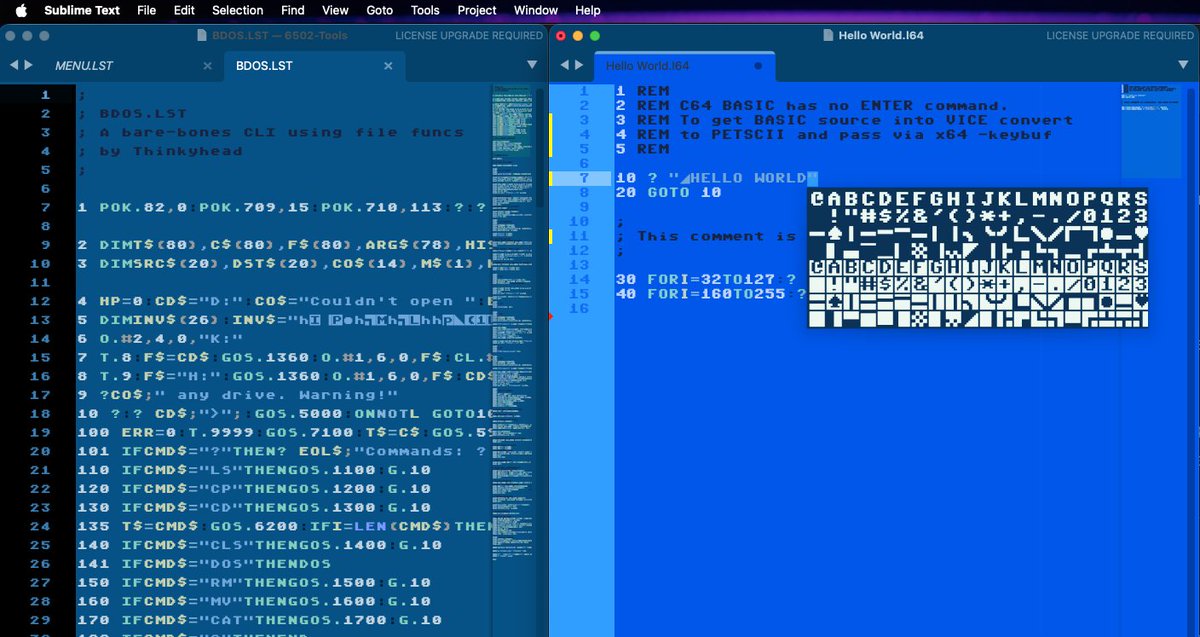Click line number 7 in BDOS.LST gutter
Viewport: 1200px width, 637px height.
click(x=45, y=207)
